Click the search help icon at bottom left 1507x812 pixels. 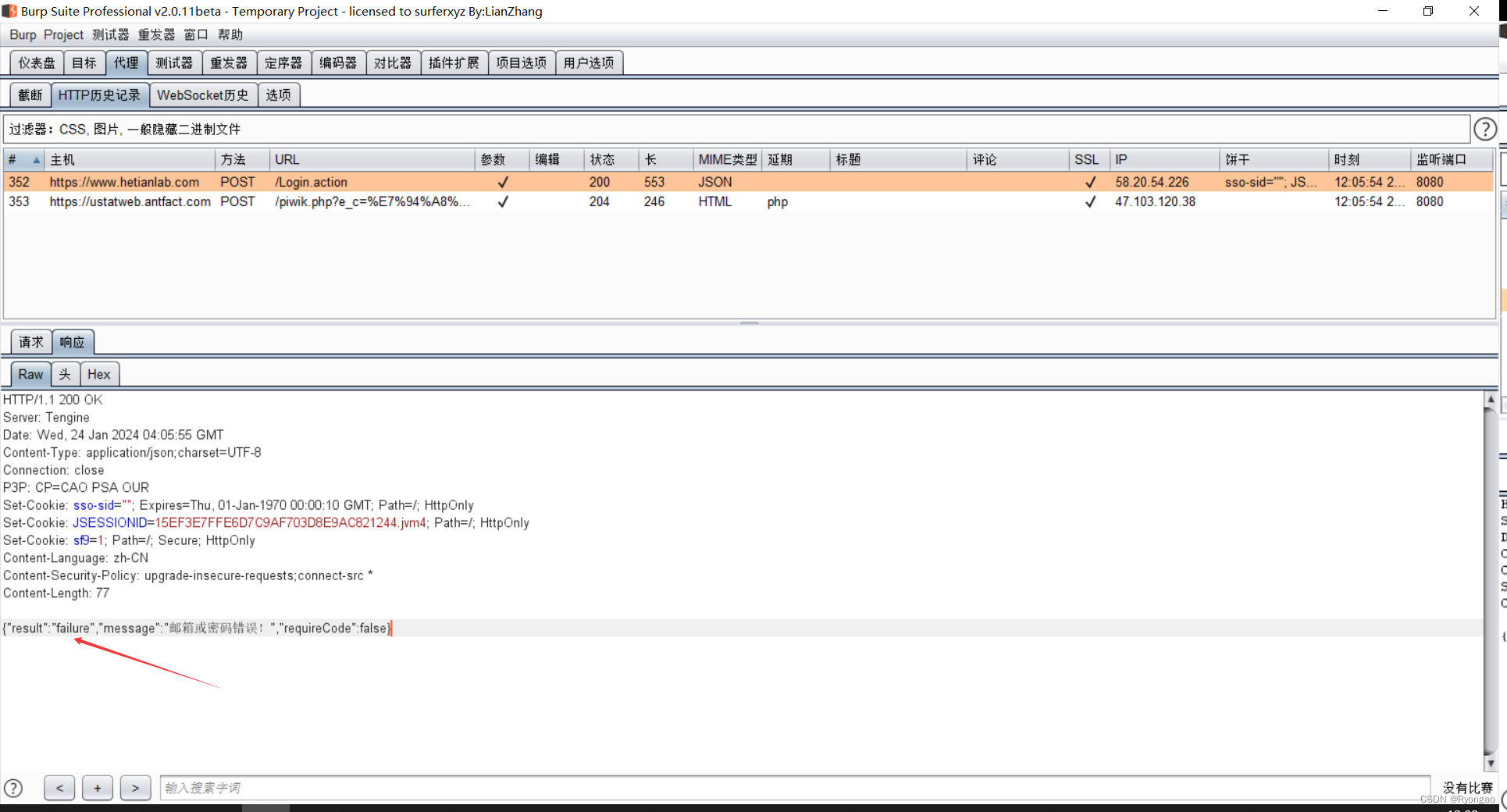(x=13, y=788)
